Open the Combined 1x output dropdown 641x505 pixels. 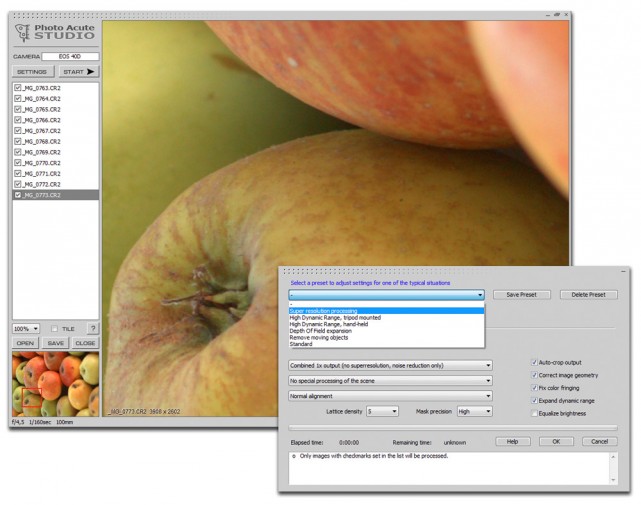[390, 365]
